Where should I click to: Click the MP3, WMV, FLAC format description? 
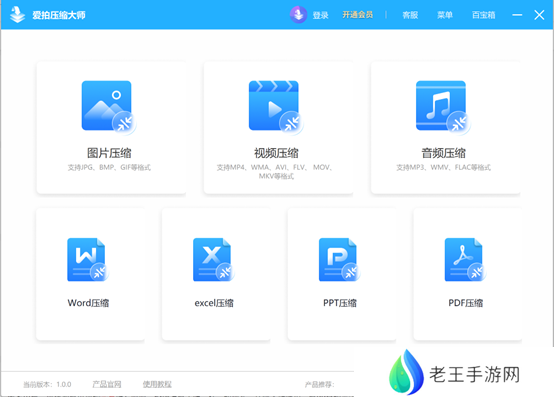click(x=443, y=167)
